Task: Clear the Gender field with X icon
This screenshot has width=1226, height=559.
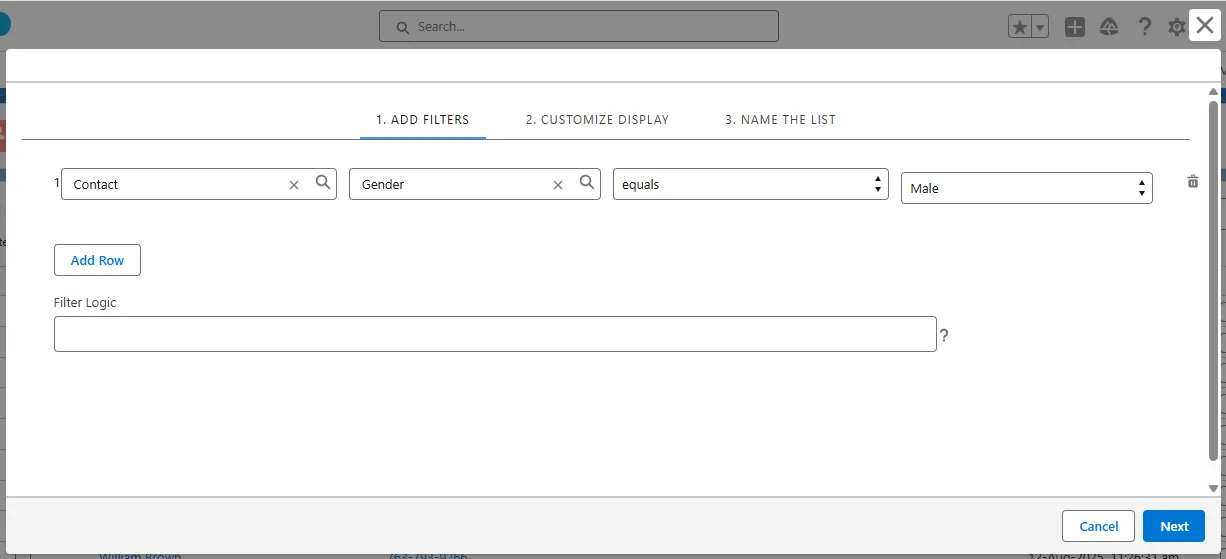Action: (x=558, y=185)
